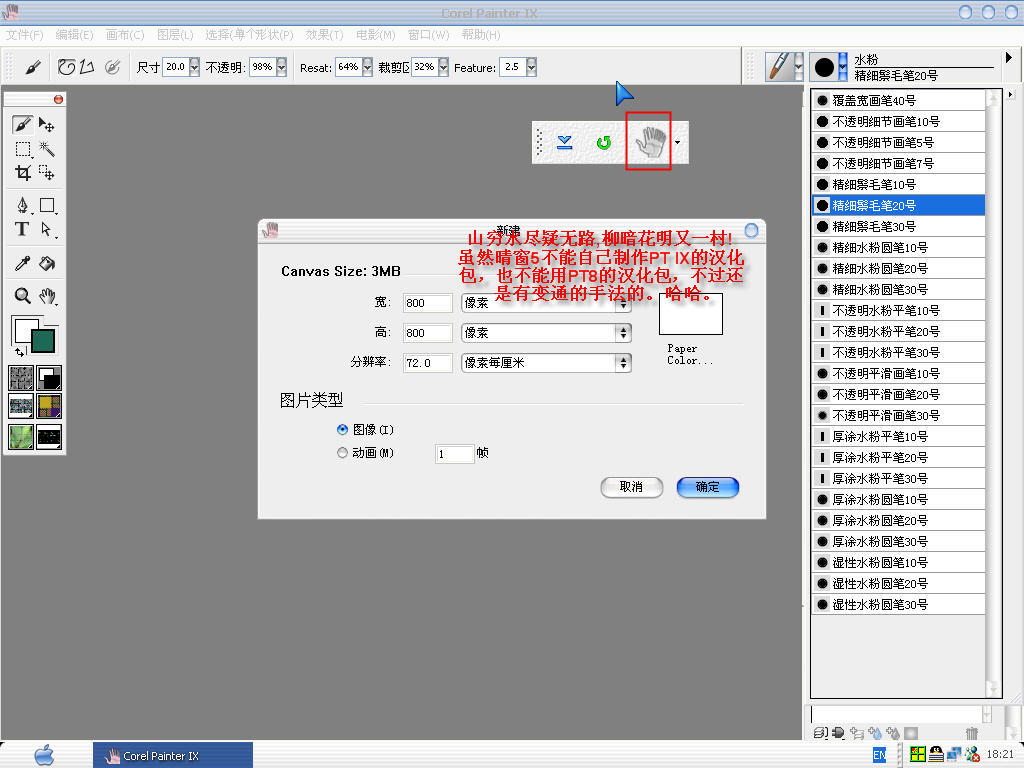This screenshot has width=1024, height=768.
Task: Select the Shape Selection arrow tool
Action: pos(46,229)
